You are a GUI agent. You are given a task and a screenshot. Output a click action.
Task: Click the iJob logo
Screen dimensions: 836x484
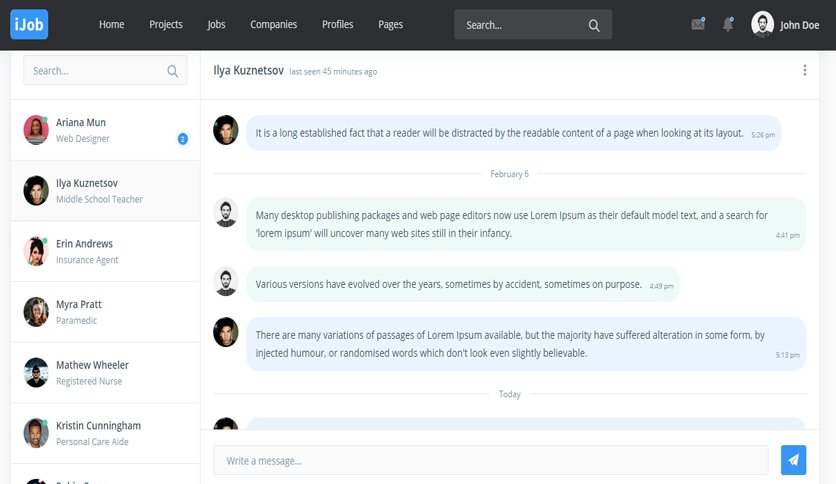(29, 25)
